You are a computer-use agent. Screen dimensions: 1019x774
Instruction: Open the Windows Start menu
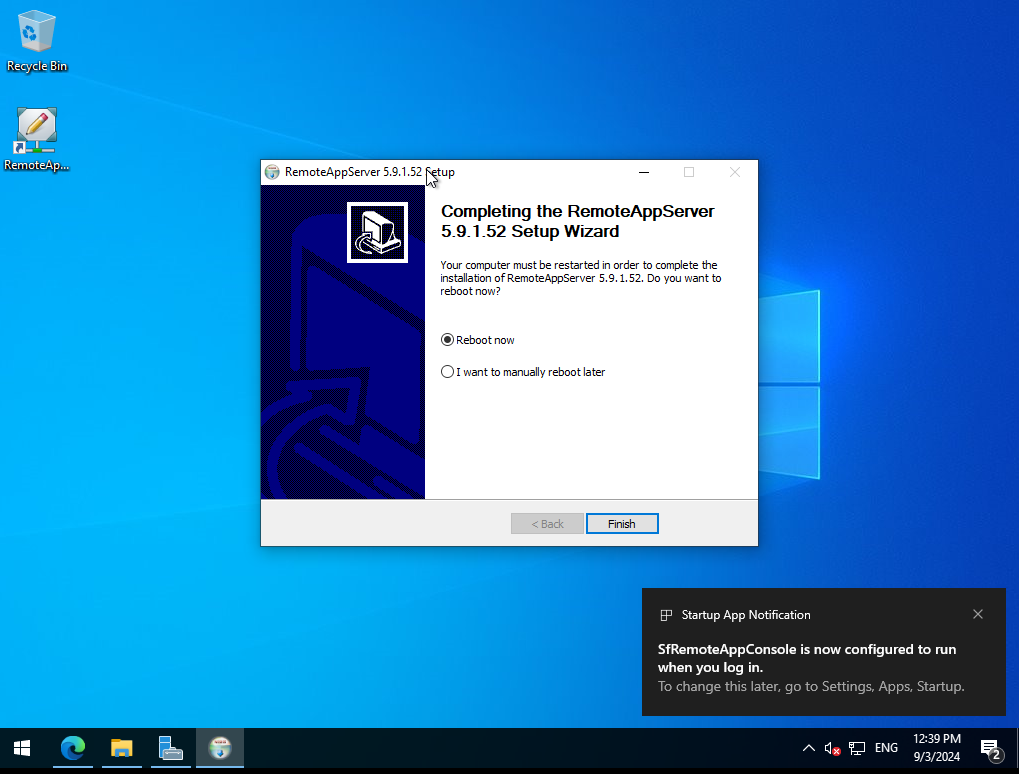pyautogui.click(x=22, y=748)
